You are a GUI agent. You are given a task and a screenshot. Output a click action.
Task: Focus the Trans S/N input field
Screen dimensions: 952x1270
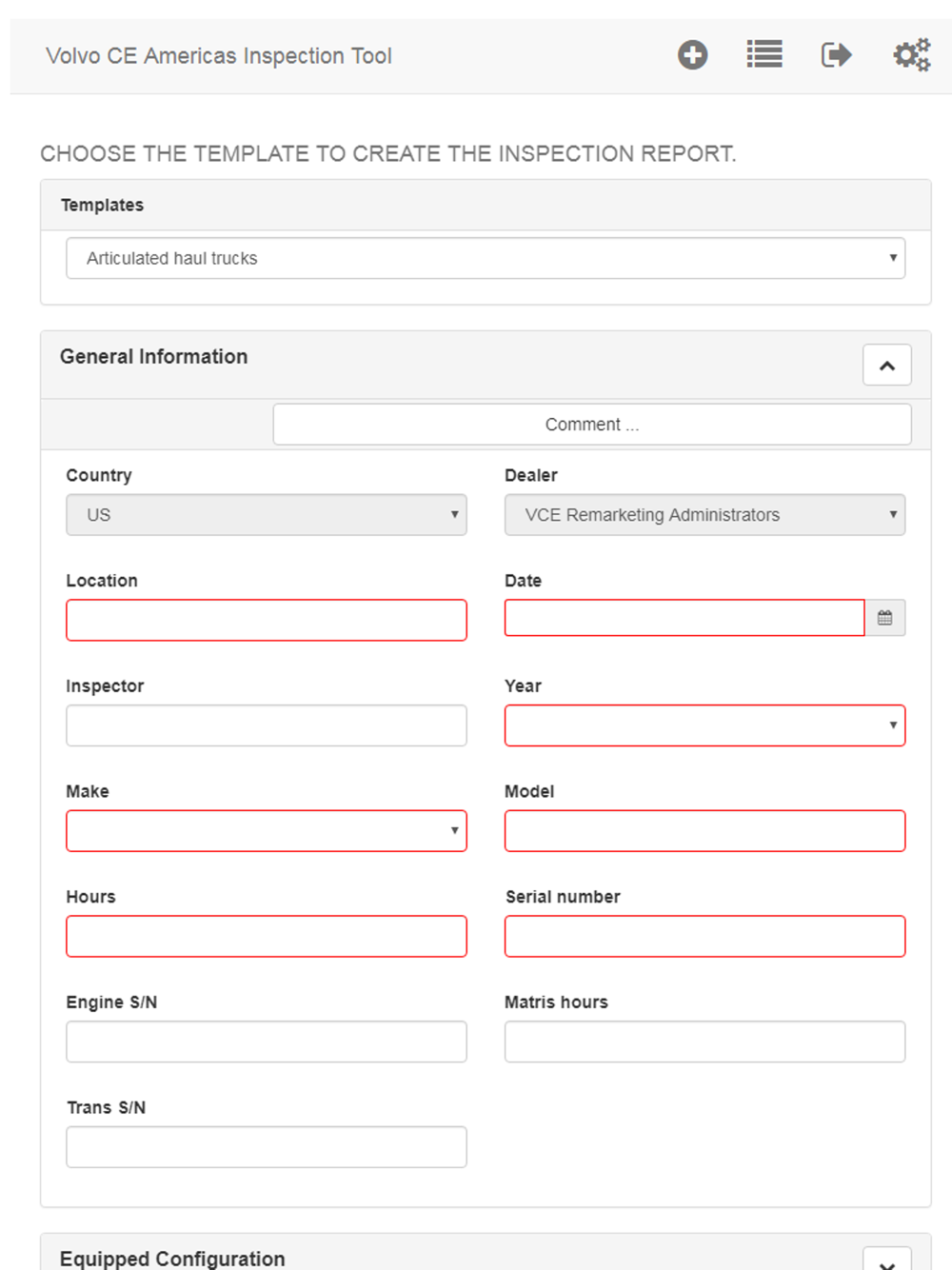[267, 1147]
